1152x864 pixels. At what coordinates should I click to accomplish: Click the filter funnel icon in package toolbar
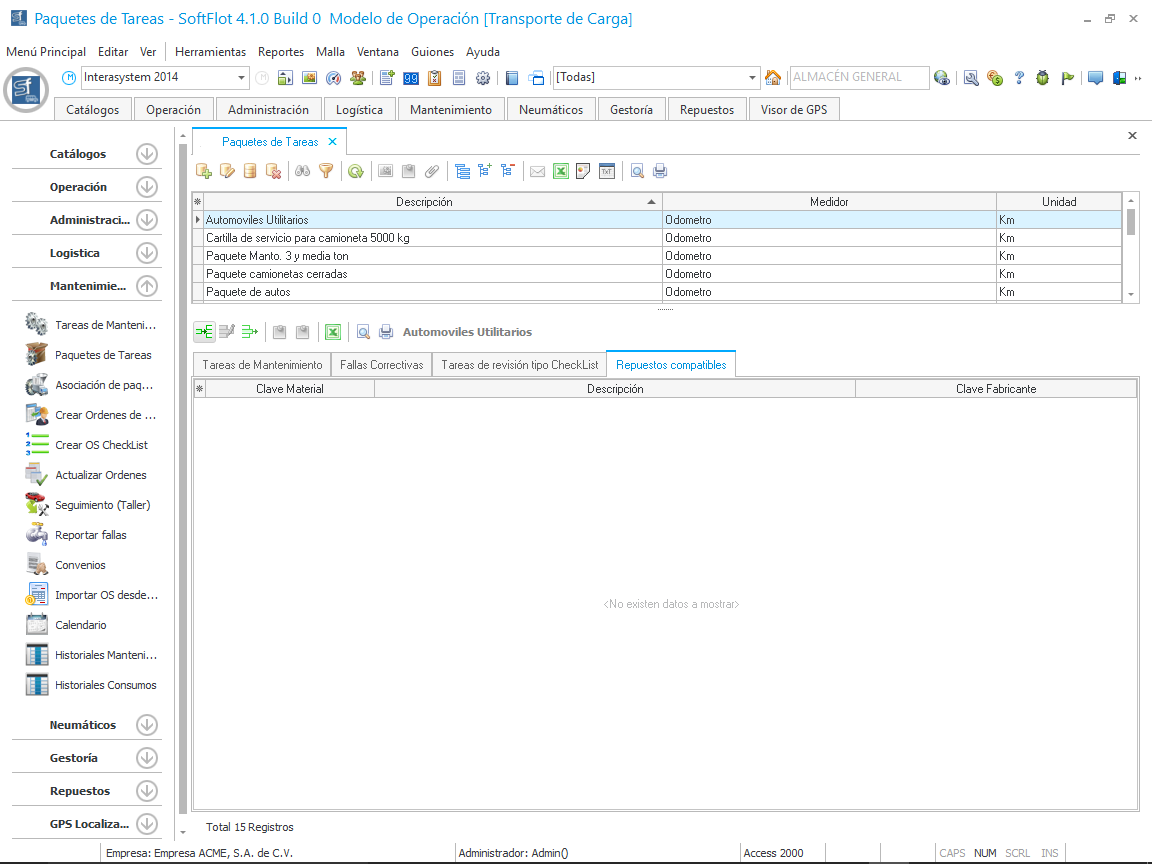tap(325, 171)
